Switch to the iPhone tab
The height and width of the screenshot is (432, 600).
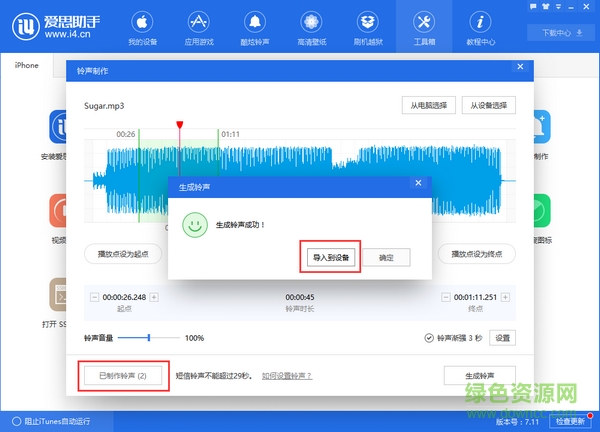[27, 65]
